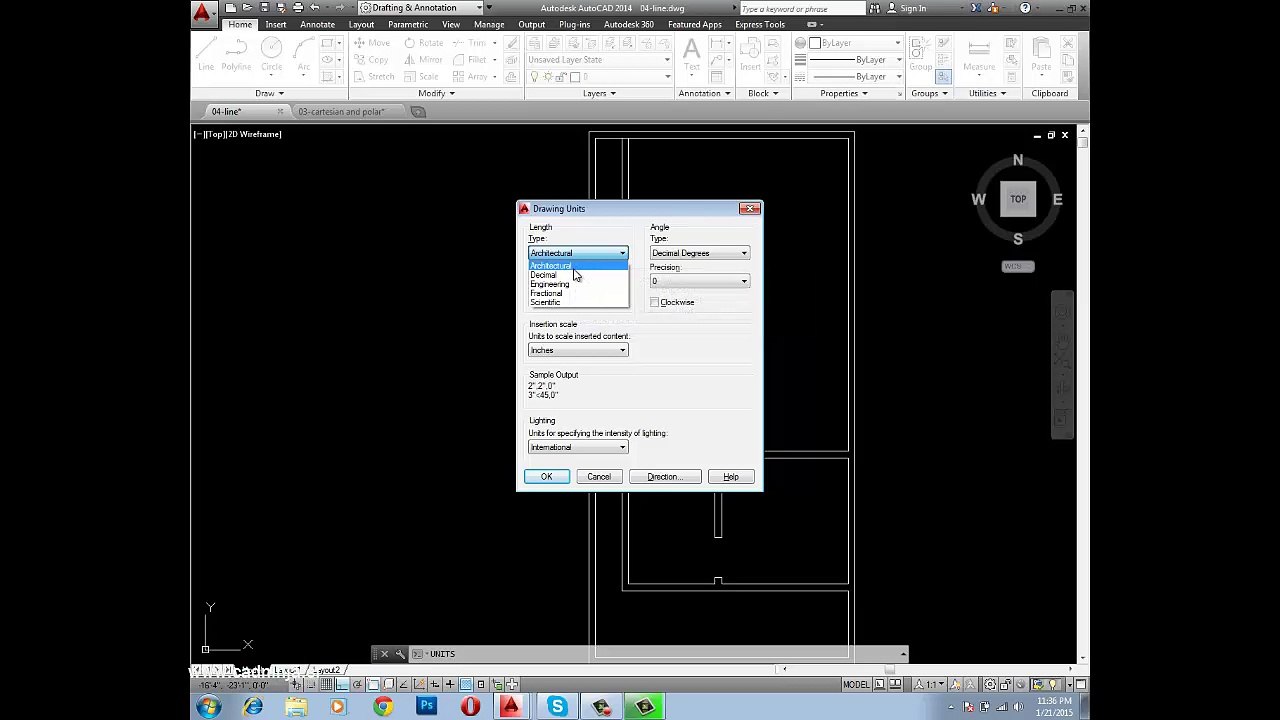The image size is (1280, 720).
Task: Select the Arc draw tool
Action: [x=303, y=55]
